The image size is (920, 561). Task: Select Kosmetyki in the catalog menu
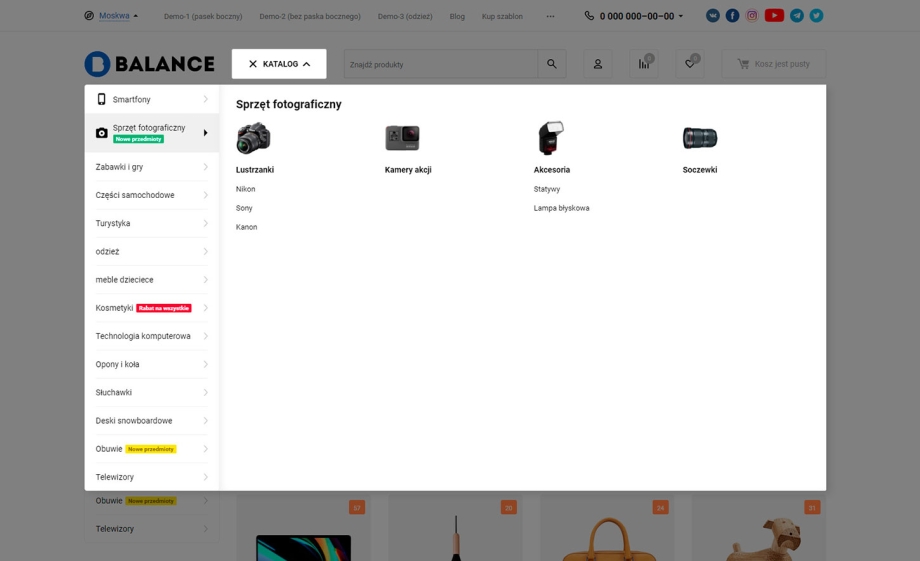(115, 308)
